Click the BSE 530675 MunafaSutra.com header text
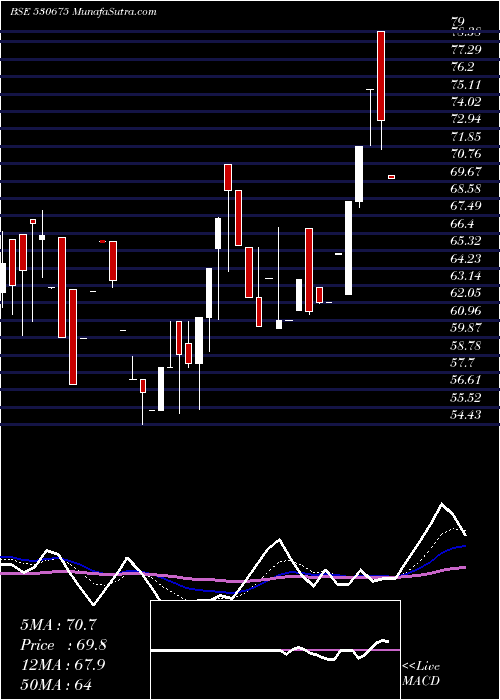 tap(83, 12)
